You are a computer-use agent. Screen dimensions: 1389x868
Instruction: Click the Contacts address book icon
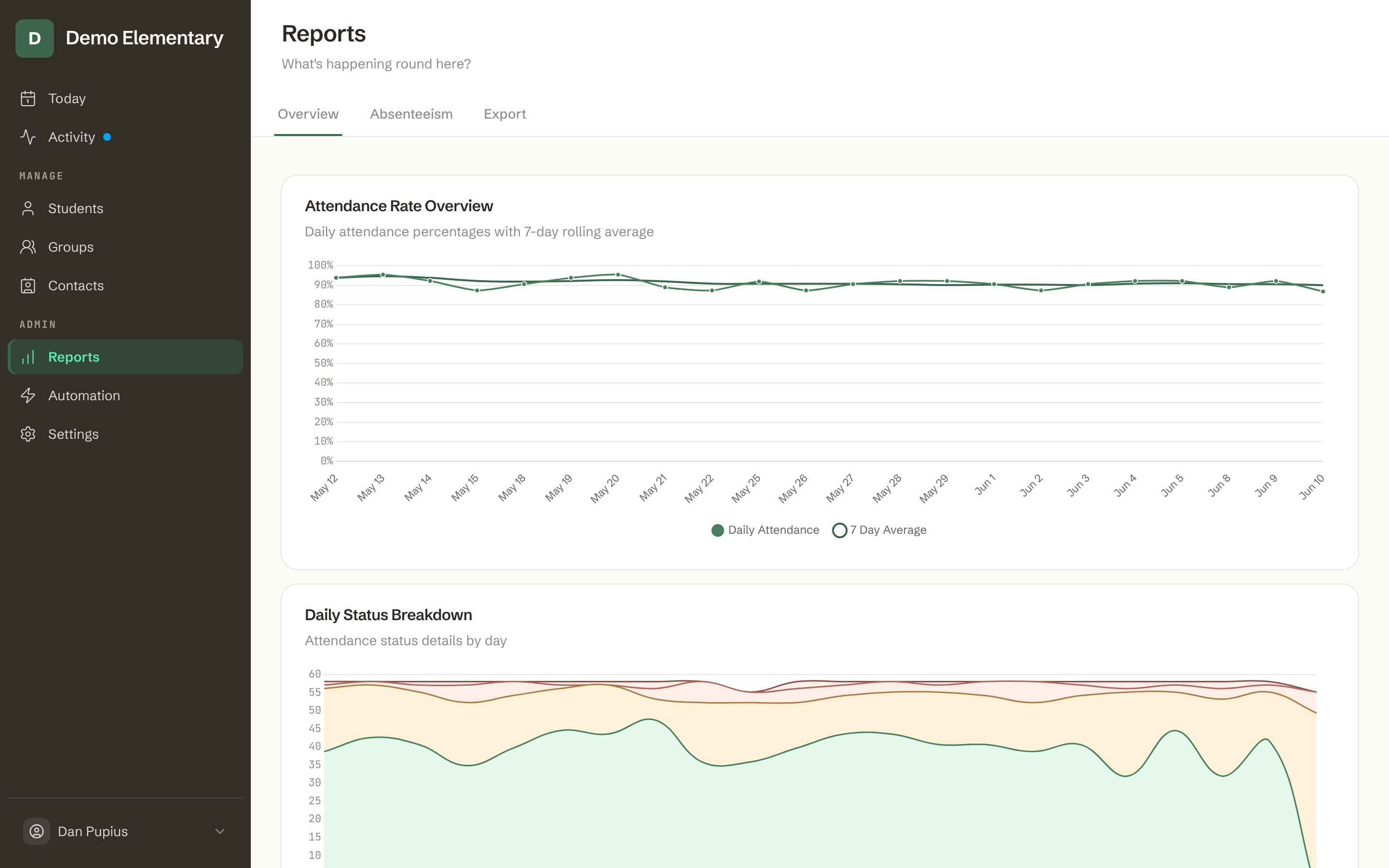click(27, 286)
